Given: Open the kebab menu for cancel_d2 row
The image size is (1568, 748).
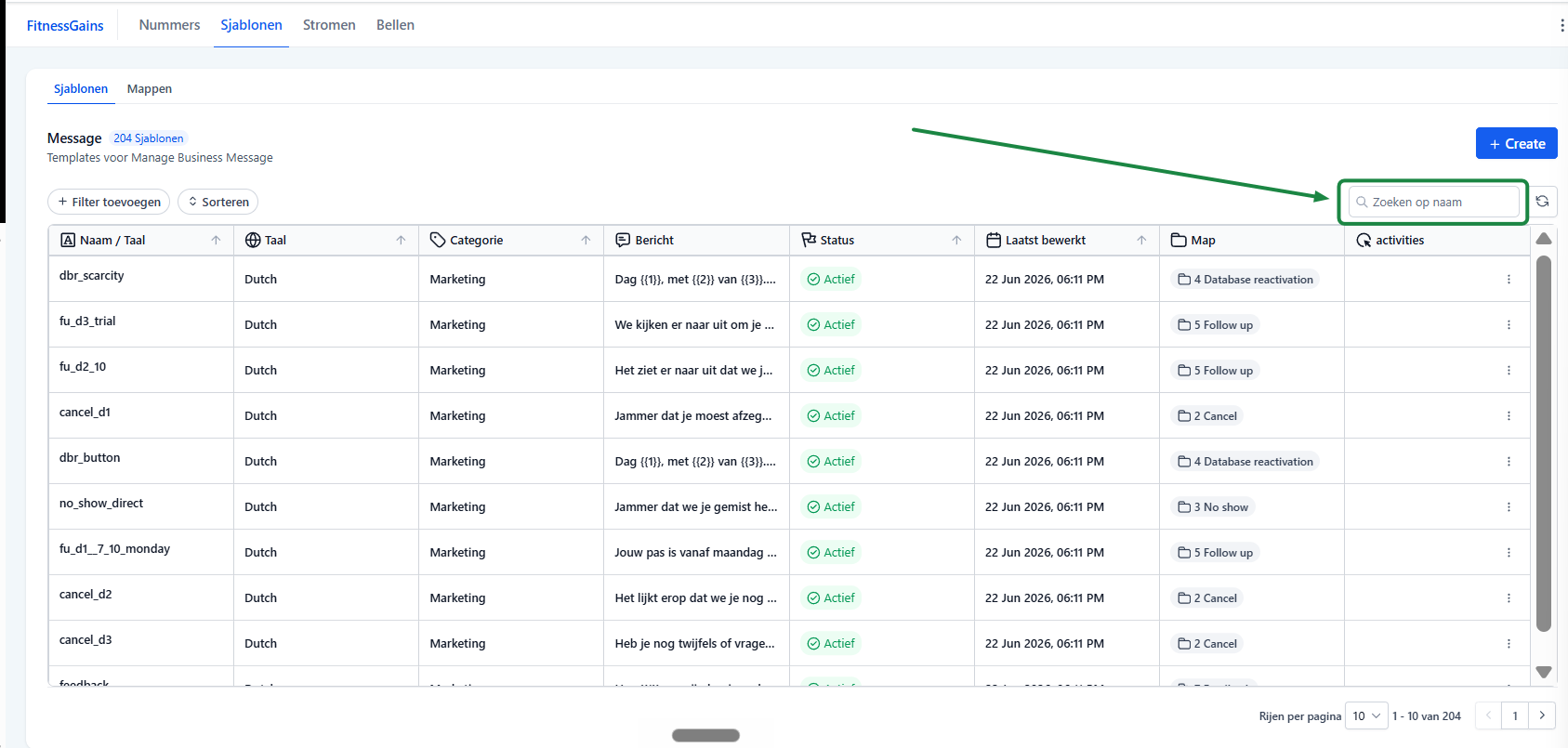Looking at the screenshot, I should pyautogui.click(x=1509, y=597).
